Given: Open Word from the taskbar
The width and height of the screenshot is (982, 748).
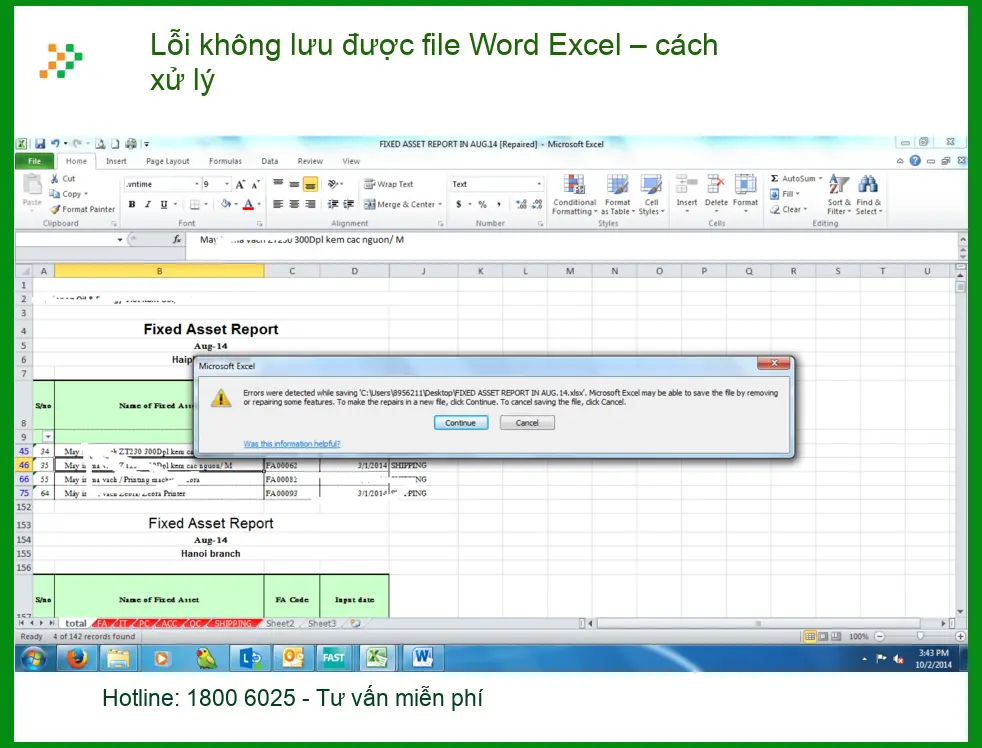Looking at the screenshot, I should pos(422,658).
